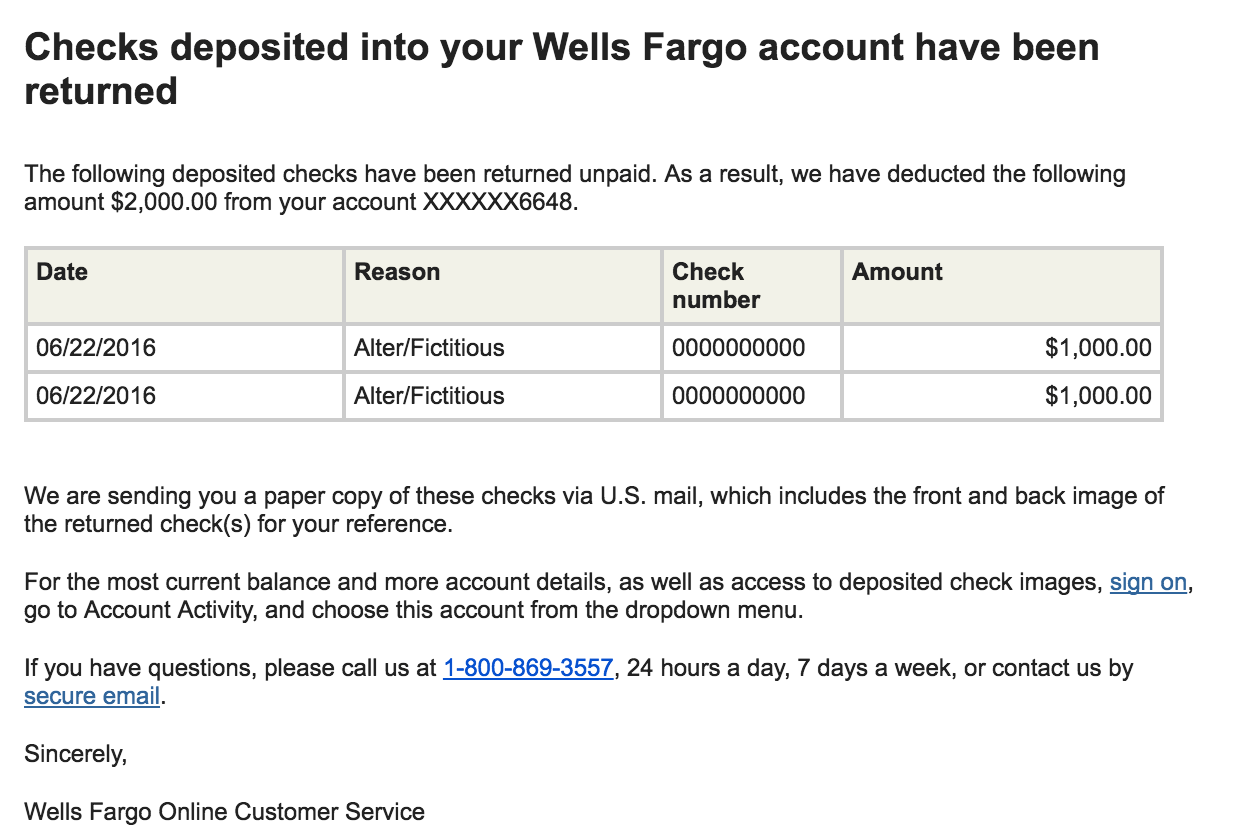1240x834 pixels.
Task: Click the $2,000.00 deducted amount text
Action: pyautogui.click(x=164, y=202)
